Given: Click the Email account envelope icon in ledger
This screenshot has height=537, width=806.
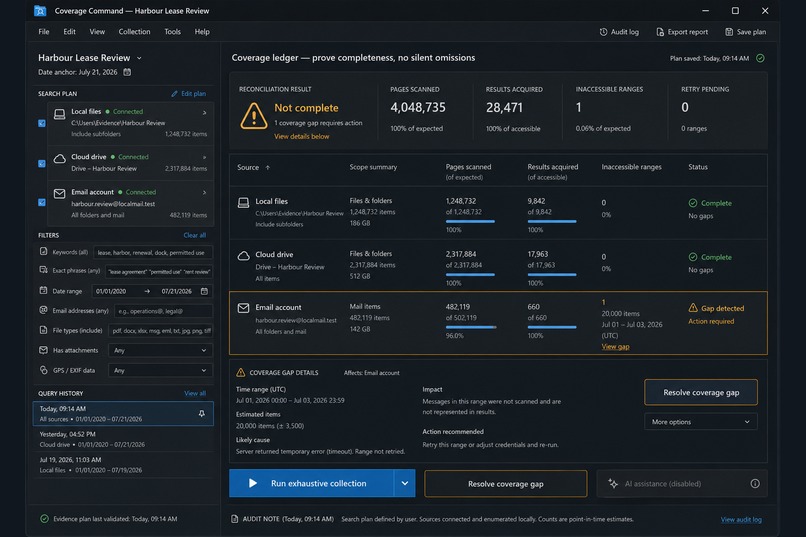Looking at the screenshot, I should point(243,308).
